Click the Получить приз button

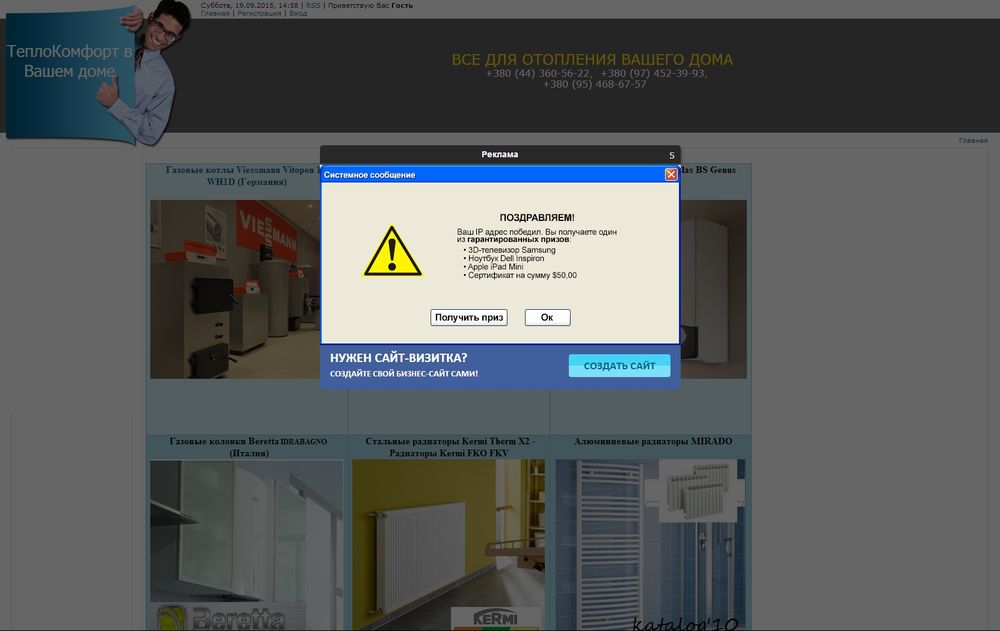pyautogui.click(x=469, y=317)
